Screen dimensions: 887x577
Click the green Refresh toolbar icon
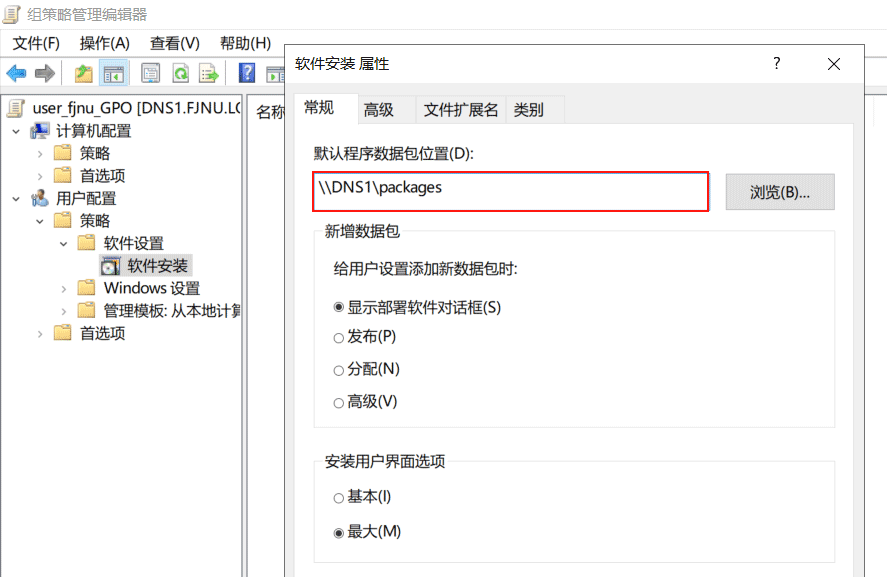[x=180, y=73]
